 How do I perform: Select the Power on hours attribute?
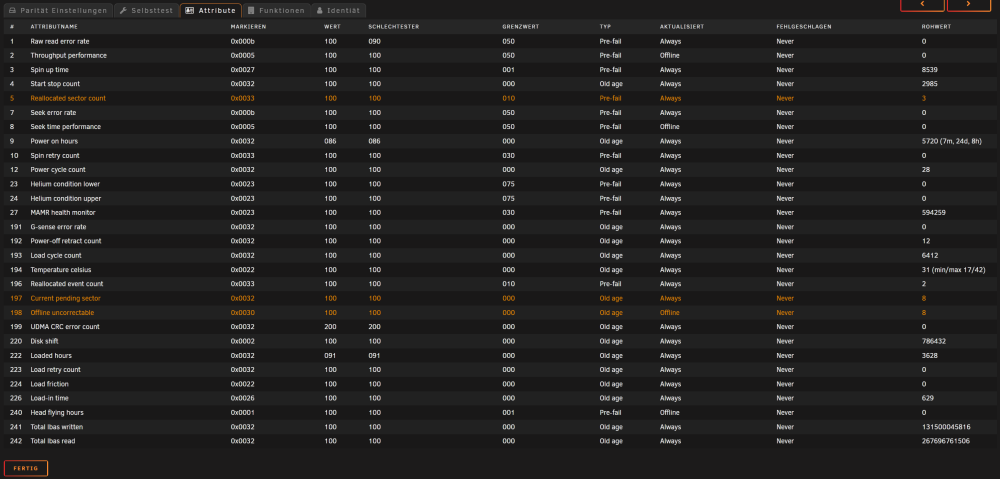(x=54, y=141)
